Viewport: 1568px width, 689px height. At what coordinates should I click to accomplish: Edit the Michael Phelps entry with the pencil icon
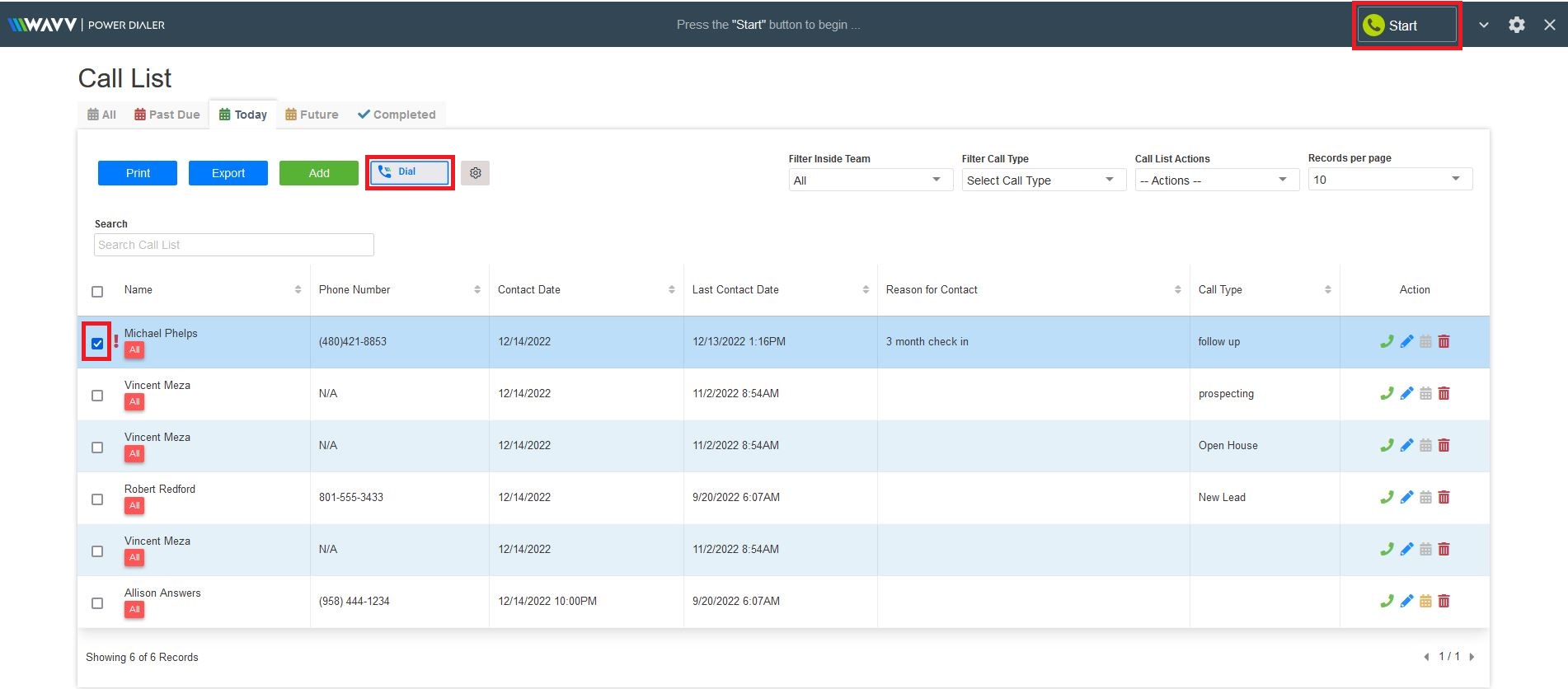click(x=1406, y=341)
